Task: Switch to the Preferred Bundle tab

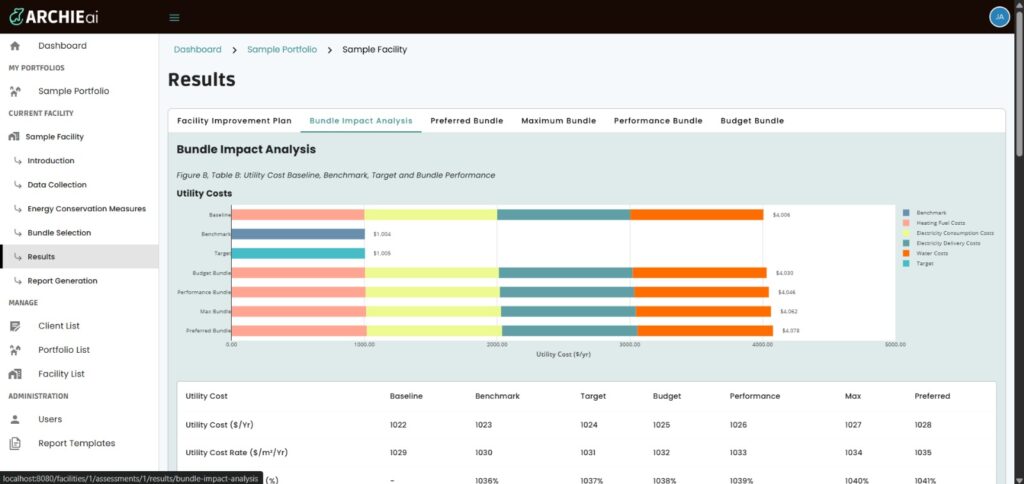Action: (466, 121)
